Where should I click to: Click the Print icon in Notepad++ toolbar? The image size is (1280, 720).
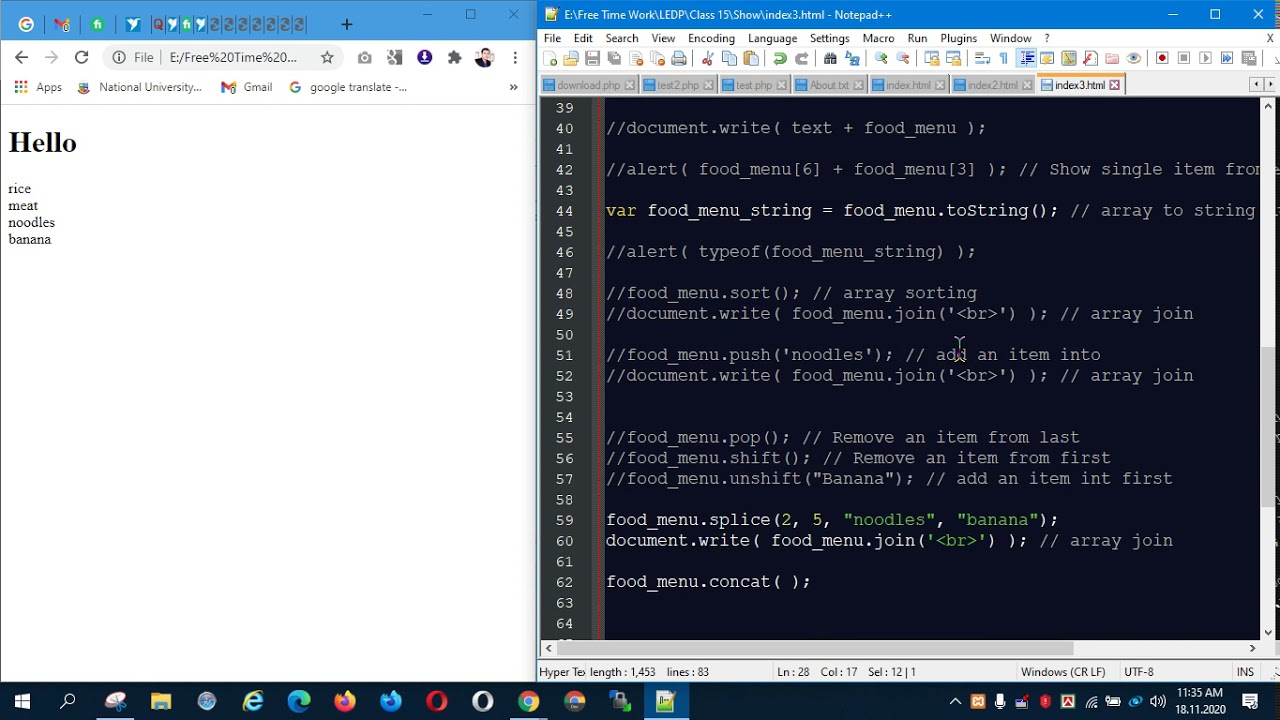679,58
